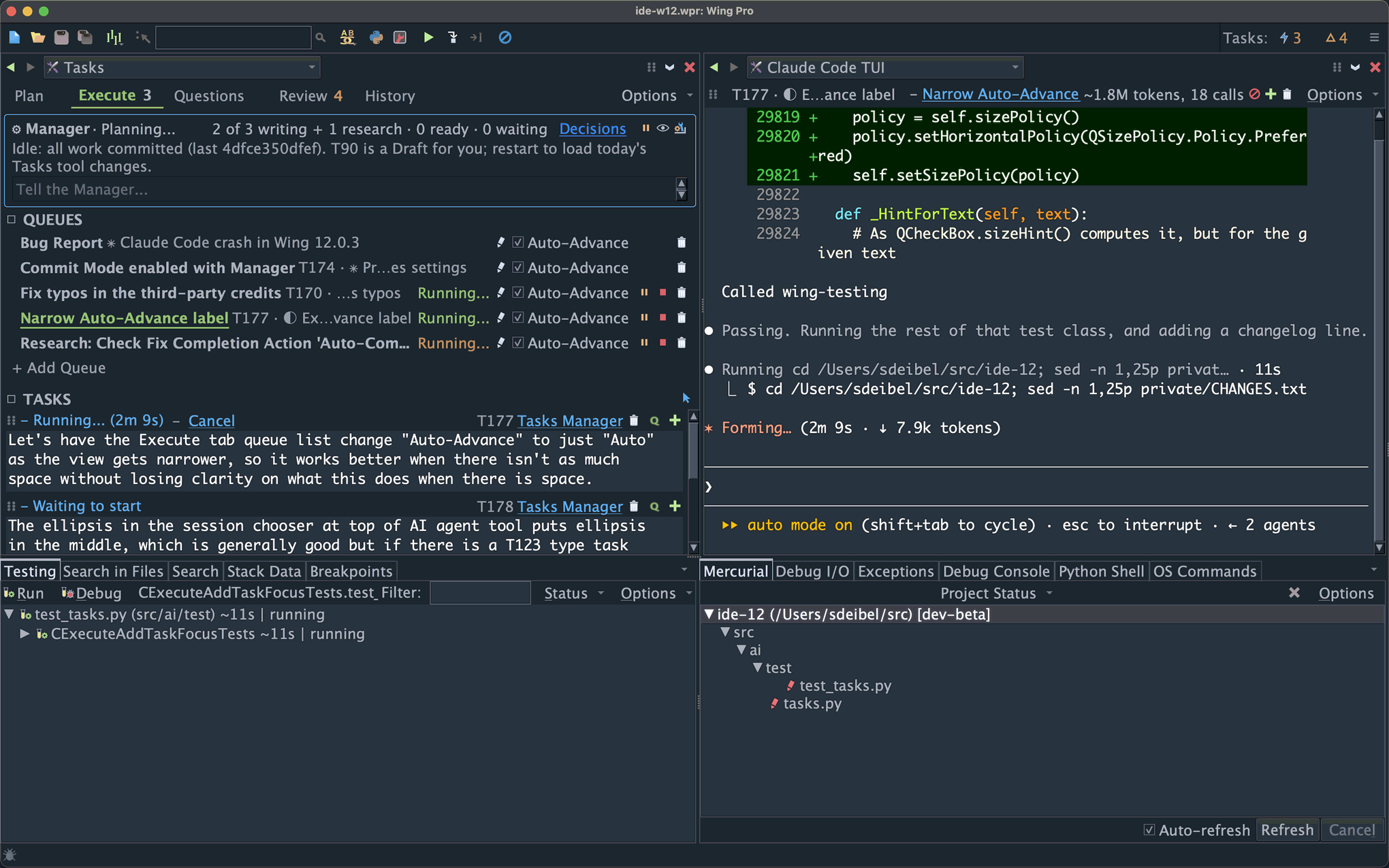The image size is (1389, 868).
Task: Expand the CExecuteAddTaskFocusTests tree node
Action: click(25, 634)
